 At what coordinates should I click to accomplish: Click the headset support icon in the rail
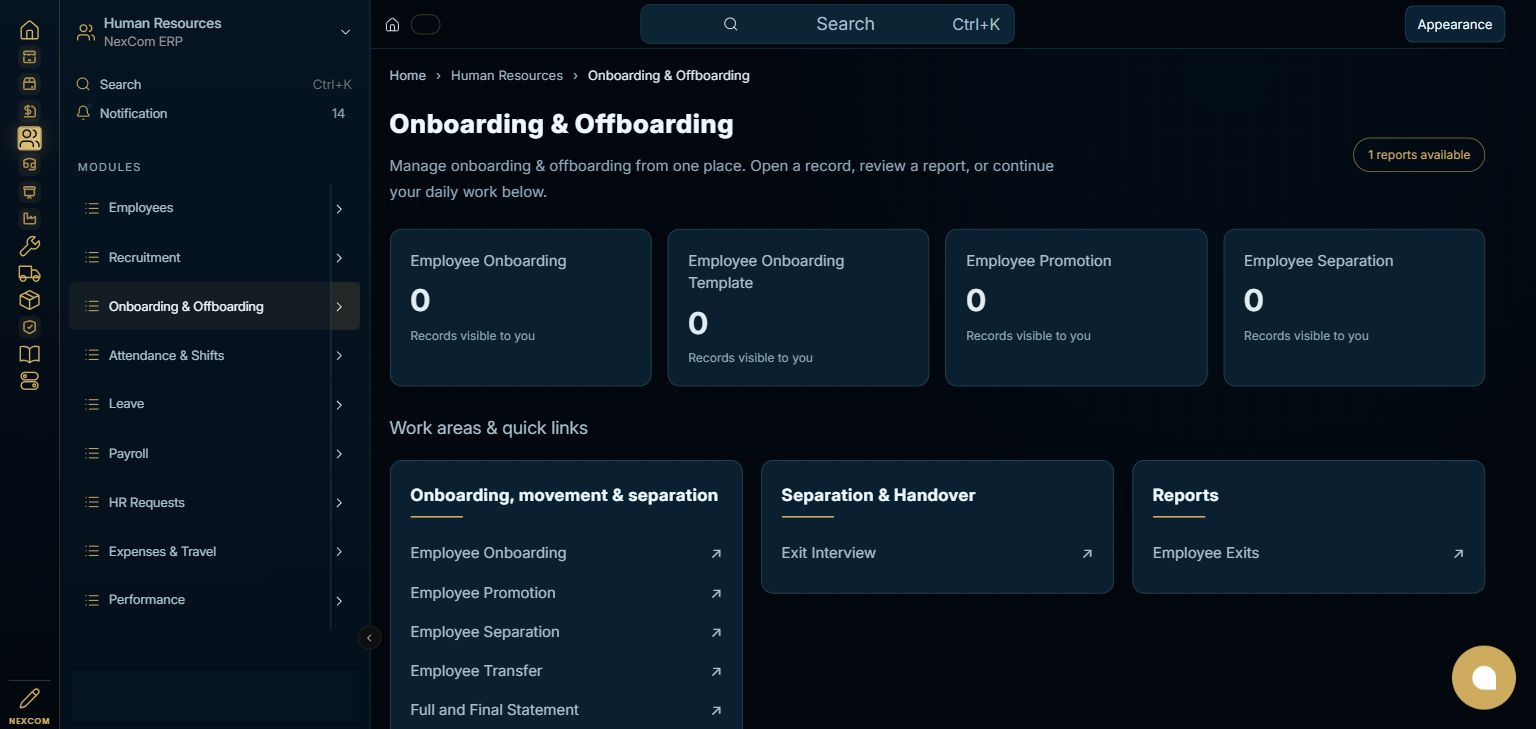click(30, 165)
